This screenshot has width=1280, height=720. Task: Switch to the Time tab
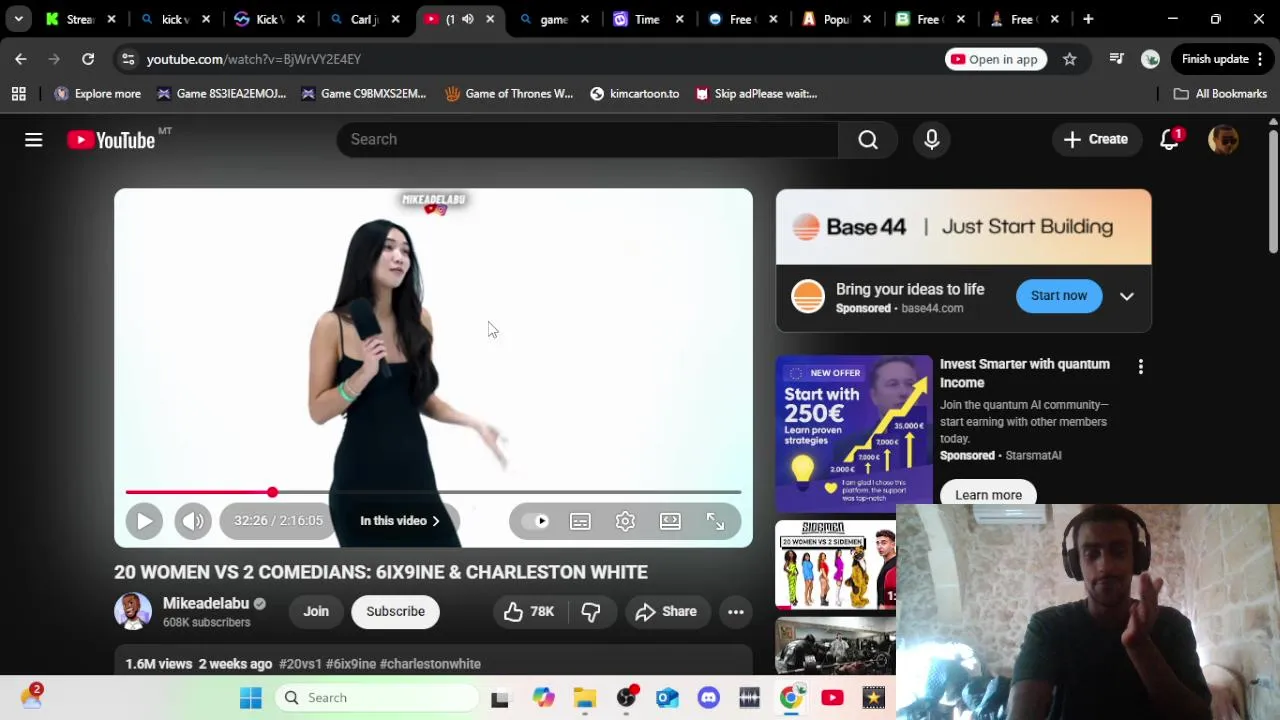point(647,19)
